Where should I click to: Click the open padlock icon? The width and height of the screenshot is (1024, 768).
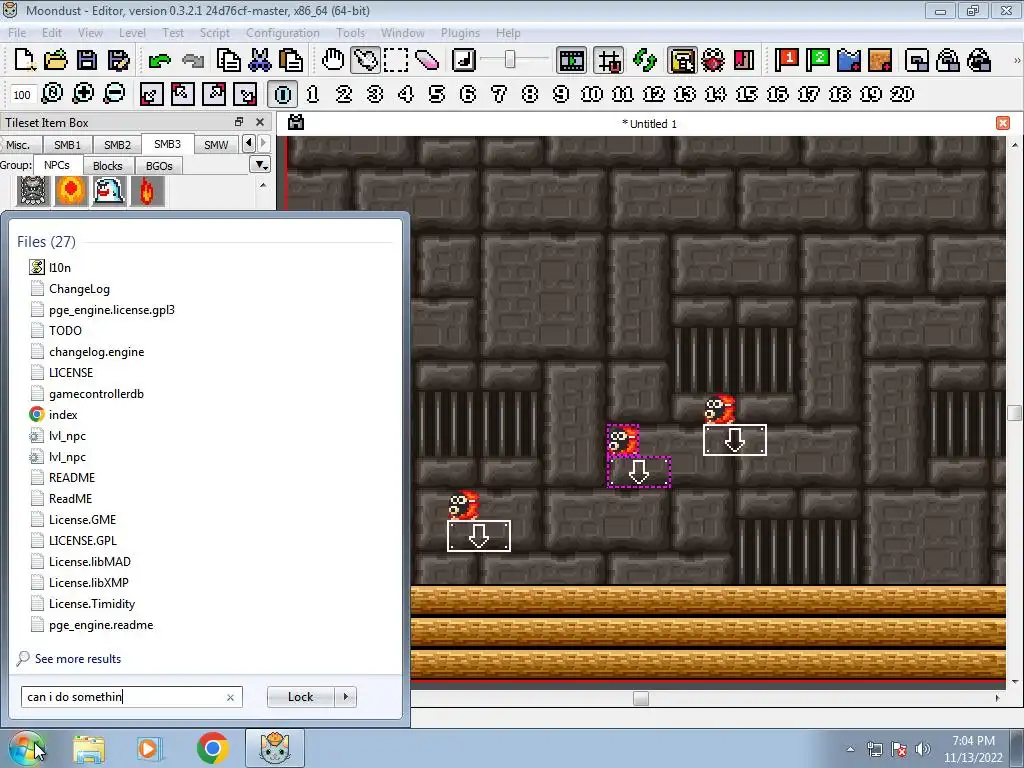point(948,60)
